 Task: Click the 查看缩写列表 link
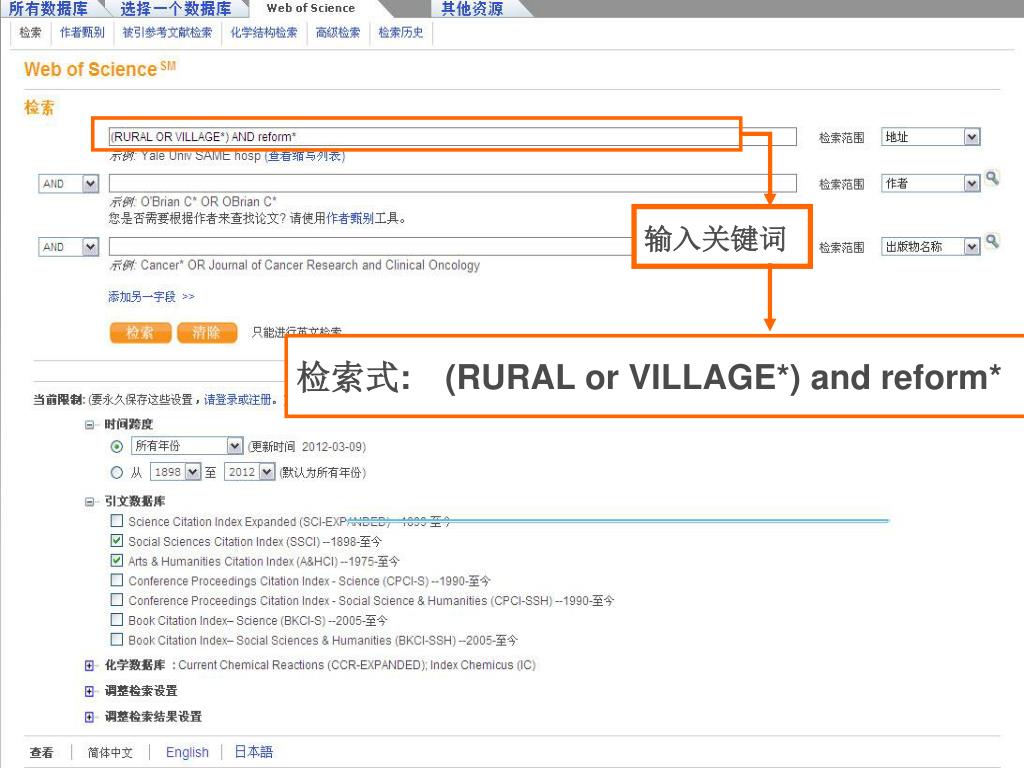click(x=305, y=156)
